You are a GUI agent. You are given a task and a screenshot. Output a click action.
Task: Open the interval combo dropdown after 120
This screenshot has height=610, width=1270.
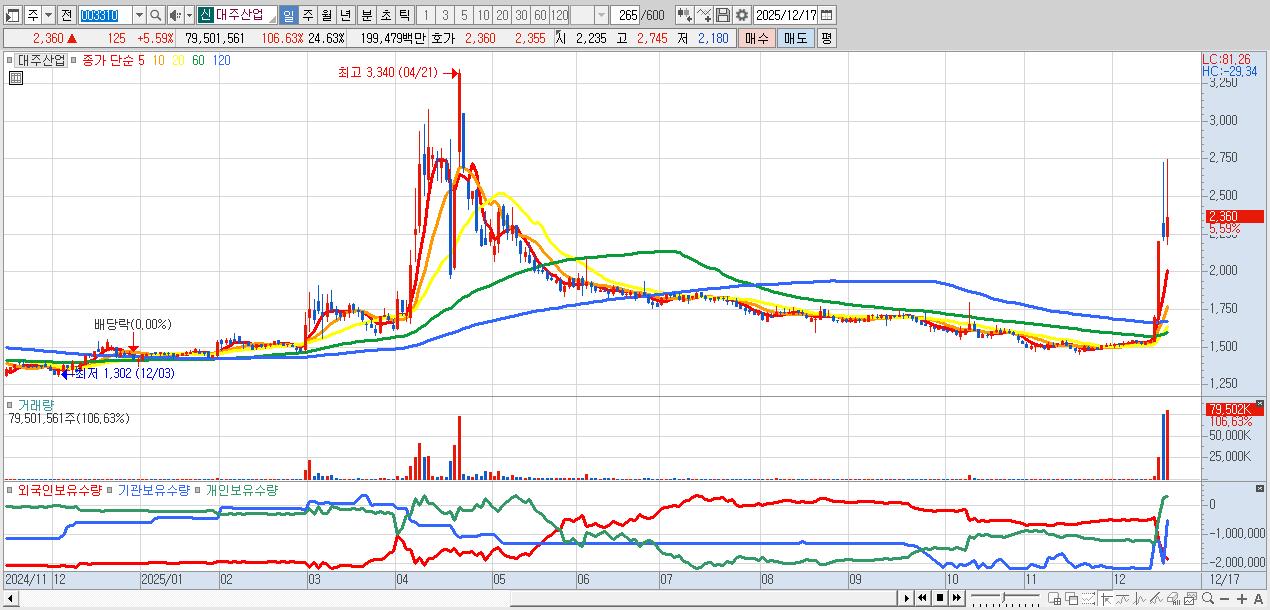point(600,15)
